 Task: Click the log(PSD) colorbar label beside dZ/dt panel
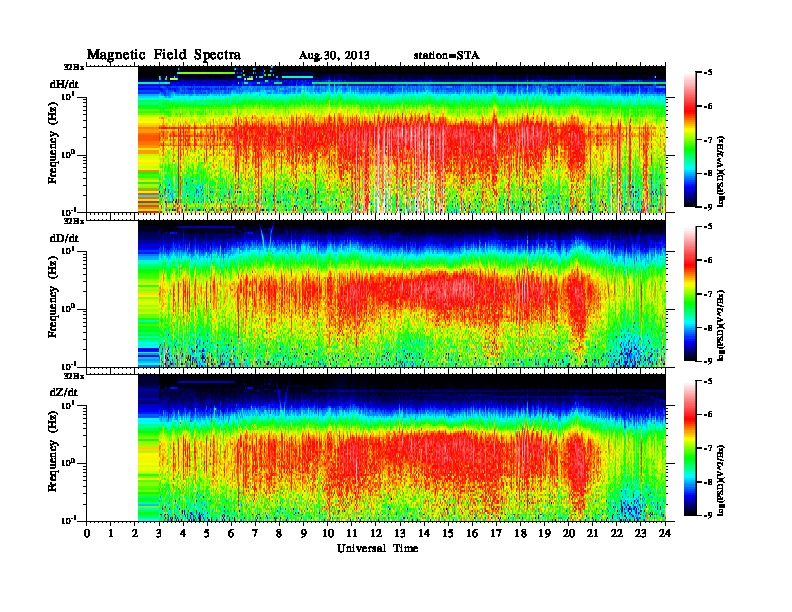721,480
